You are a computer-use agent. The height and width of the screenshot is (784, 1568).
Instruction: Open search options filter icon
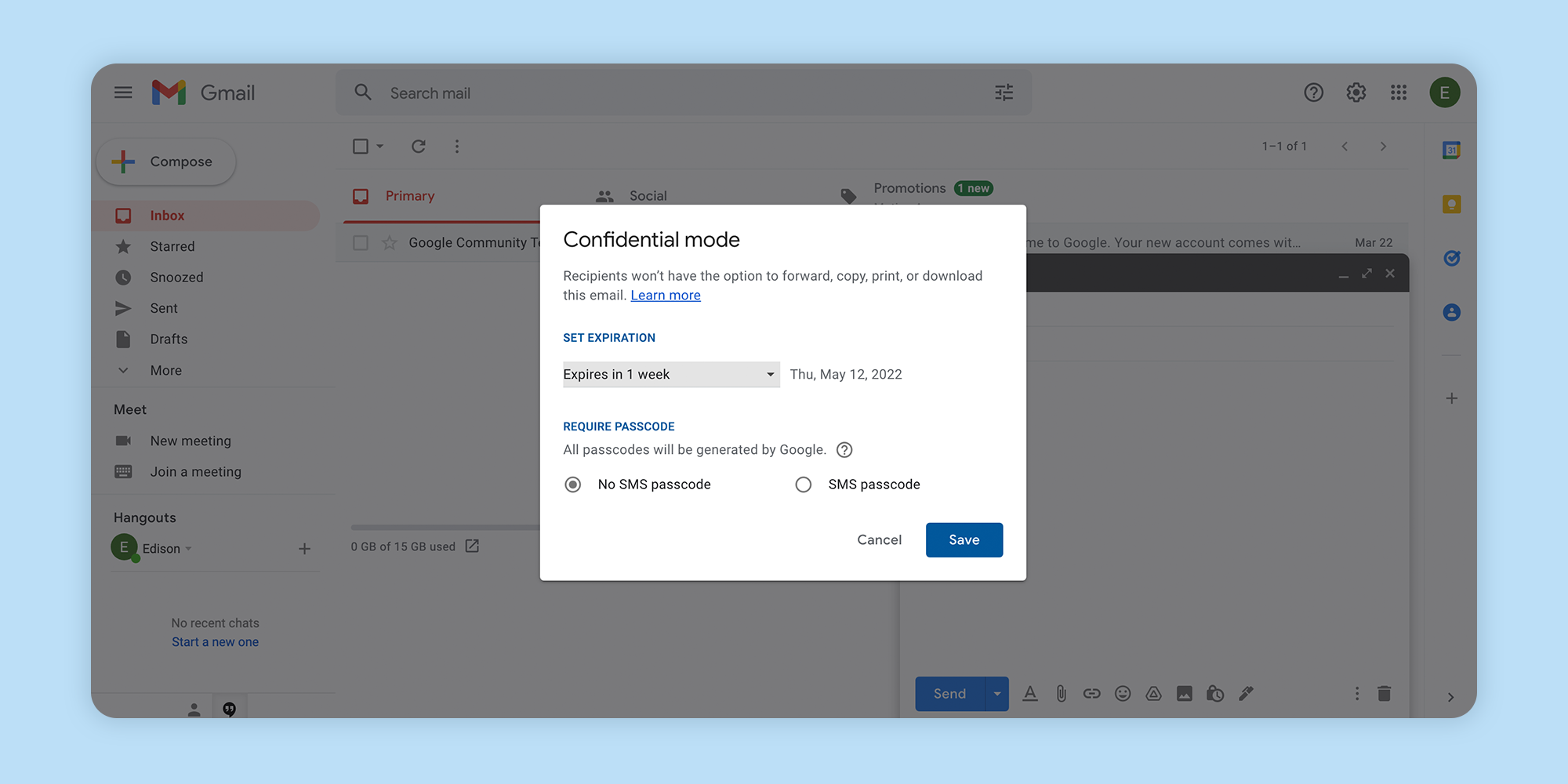(1004, 93)
